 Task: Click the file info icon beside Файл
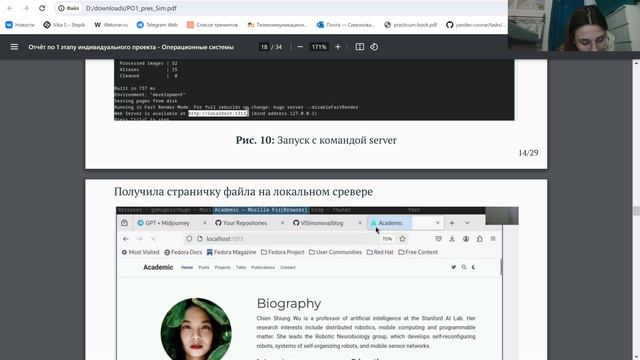[61, 8]
